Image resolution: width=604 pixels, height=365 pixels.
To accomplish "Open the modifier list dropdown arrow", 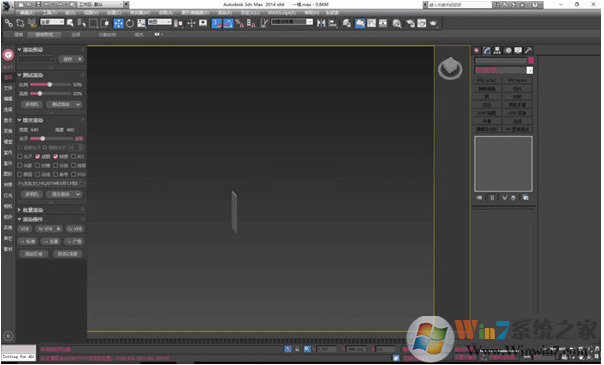I will (530, 70).
